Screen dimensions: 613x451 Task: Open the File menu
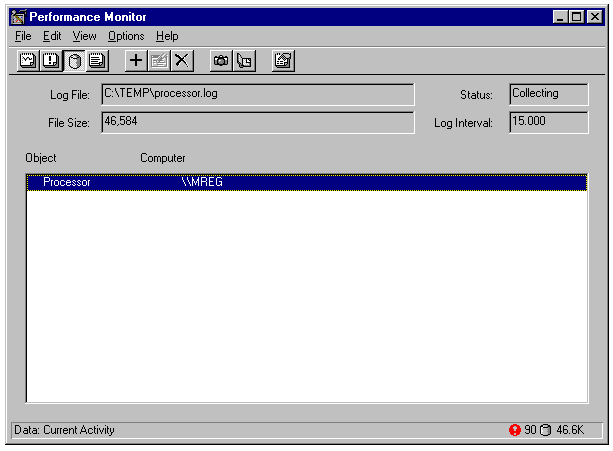click(23, 36)
